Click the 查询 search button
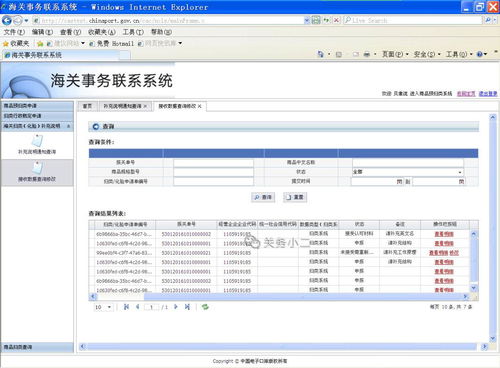 pyautogui.click(x=263, y=197)
